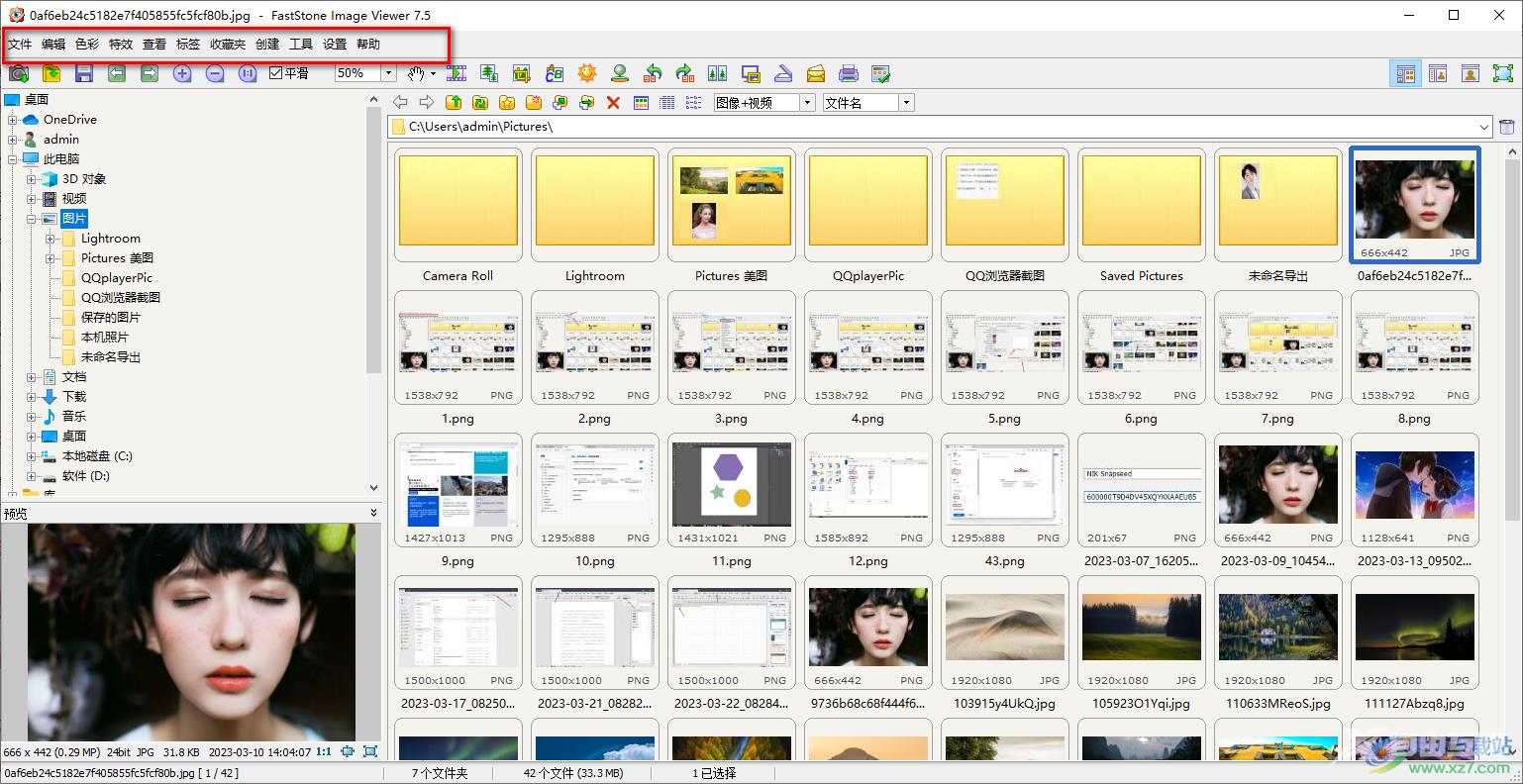Open the 查看 menu

pyautogui.click(x=154, y=45)
